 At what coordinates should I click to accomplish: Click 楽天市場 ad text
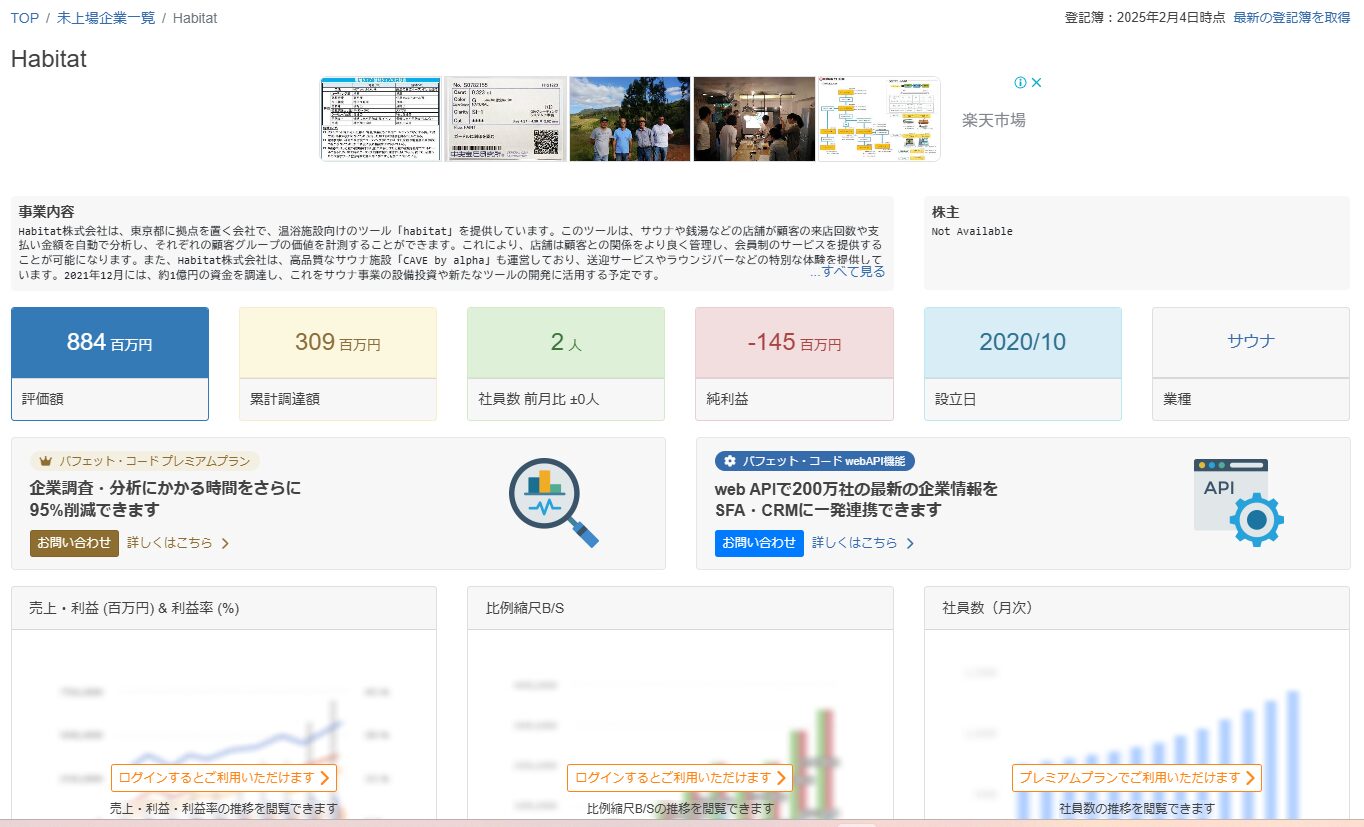tap(993, 120)
